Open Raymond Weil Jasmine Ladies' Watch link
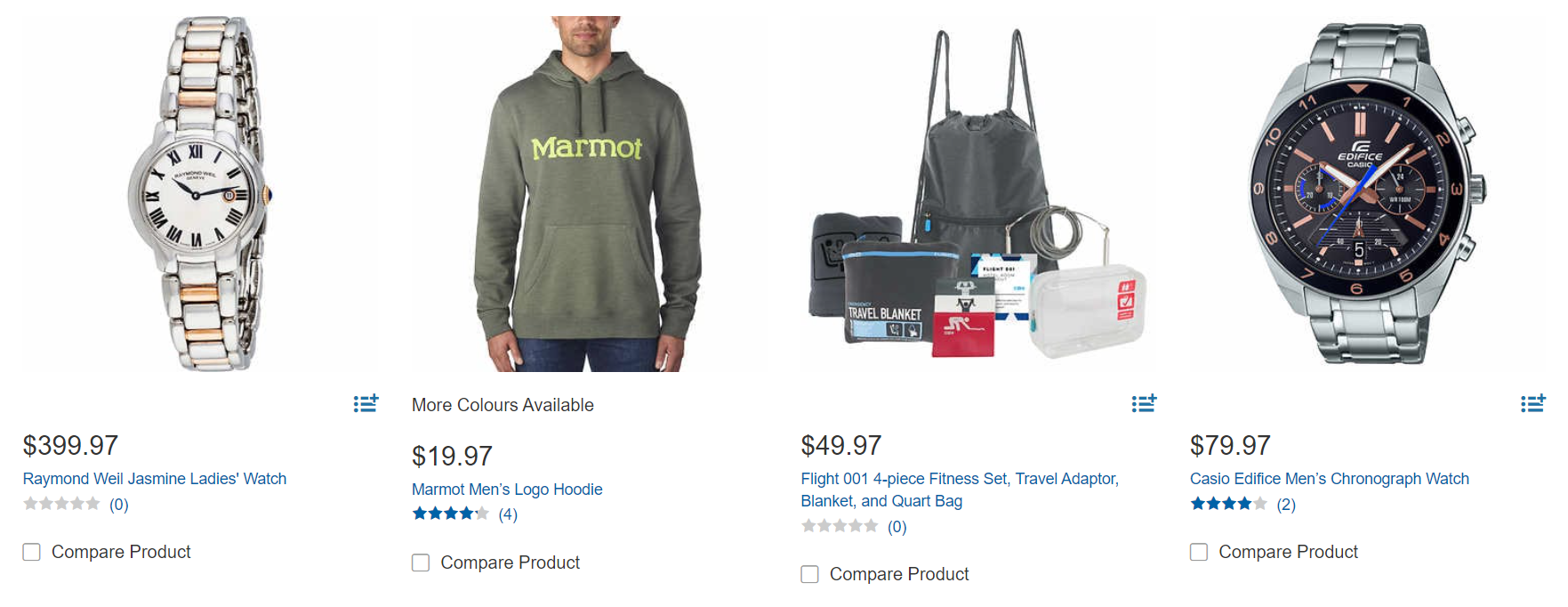The height and width of the screenshot is (607, 1568). [x=155, y=479]
